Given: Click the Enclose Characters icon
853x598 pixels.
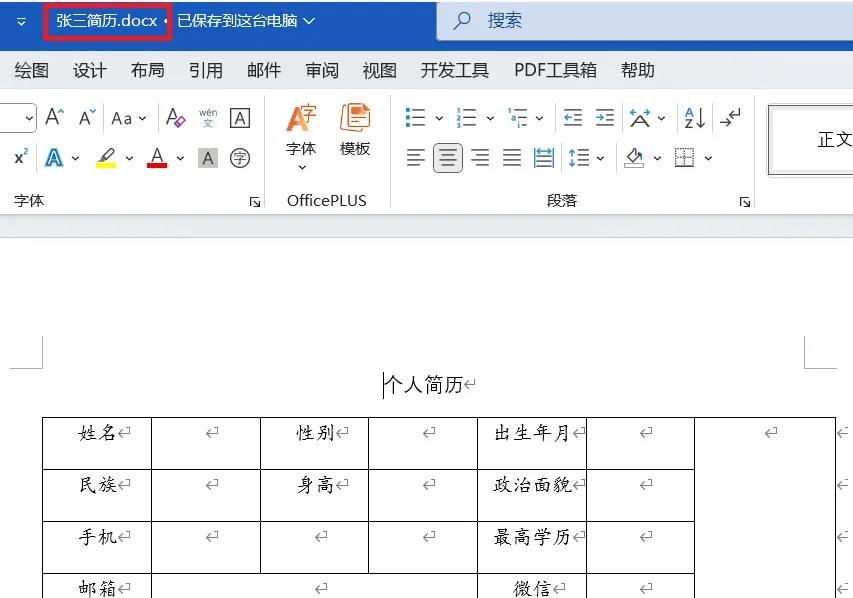Looking at the screenshot, I should pyautogui.click(x=240, y=158).
